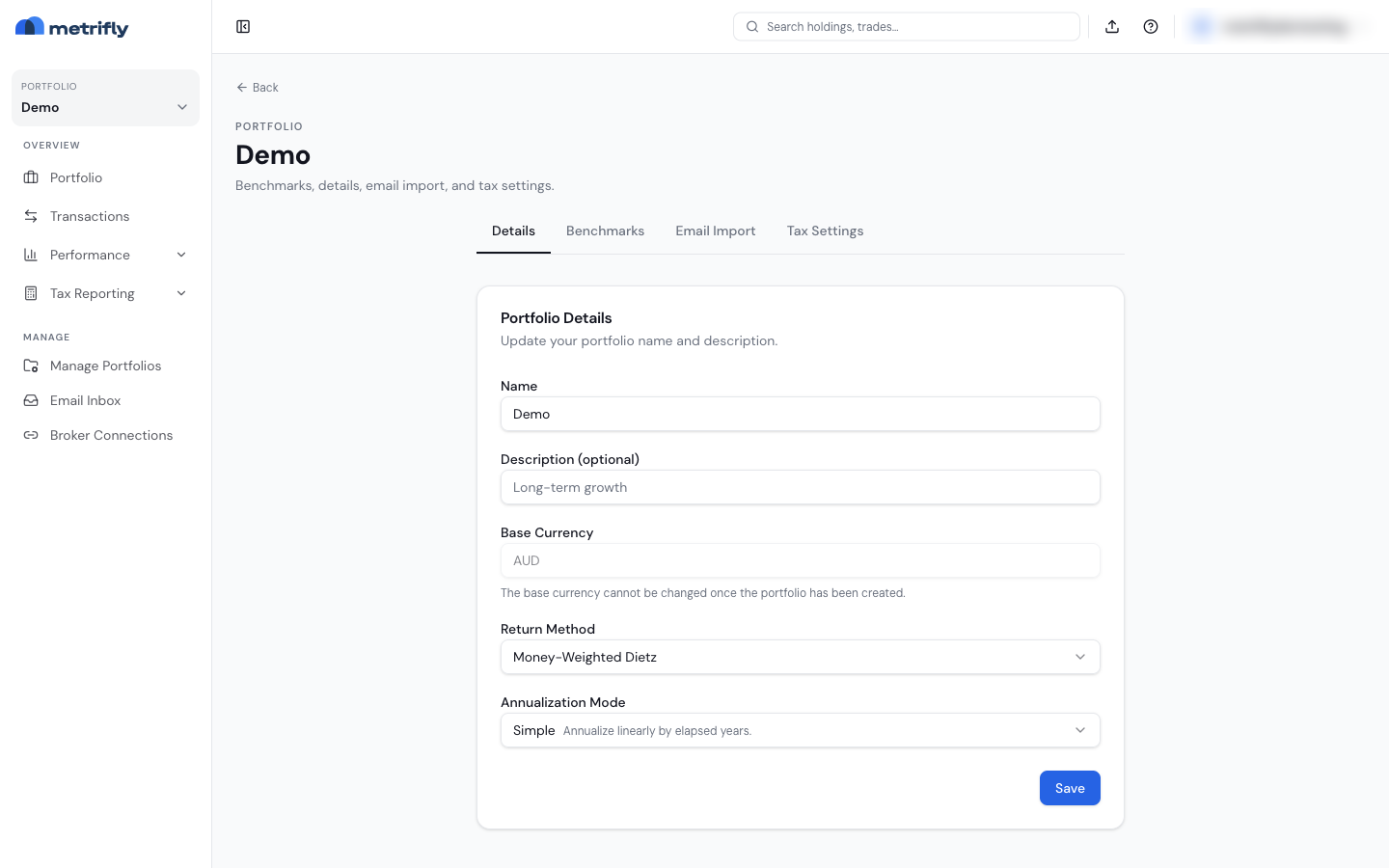This screenshot has width=1389, height=868.
Task: Click the Manage Portfolios folder icon
Action: tap(31, 366)
